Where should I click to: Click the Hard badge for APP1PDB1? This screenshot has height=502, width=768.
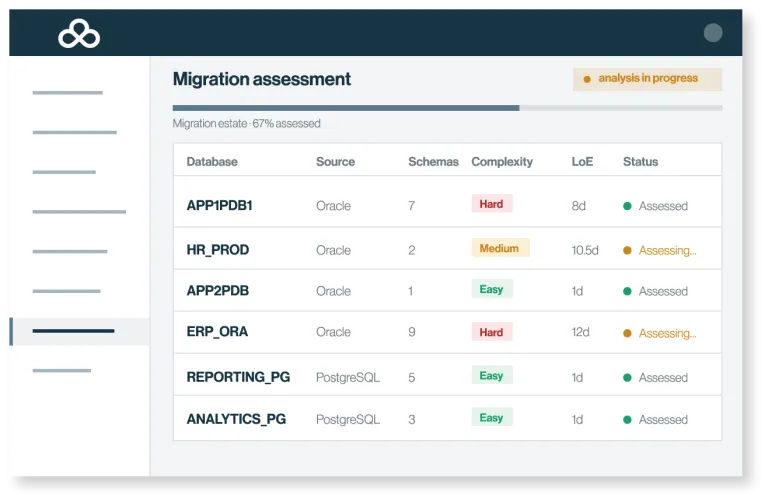pos(492,204)
